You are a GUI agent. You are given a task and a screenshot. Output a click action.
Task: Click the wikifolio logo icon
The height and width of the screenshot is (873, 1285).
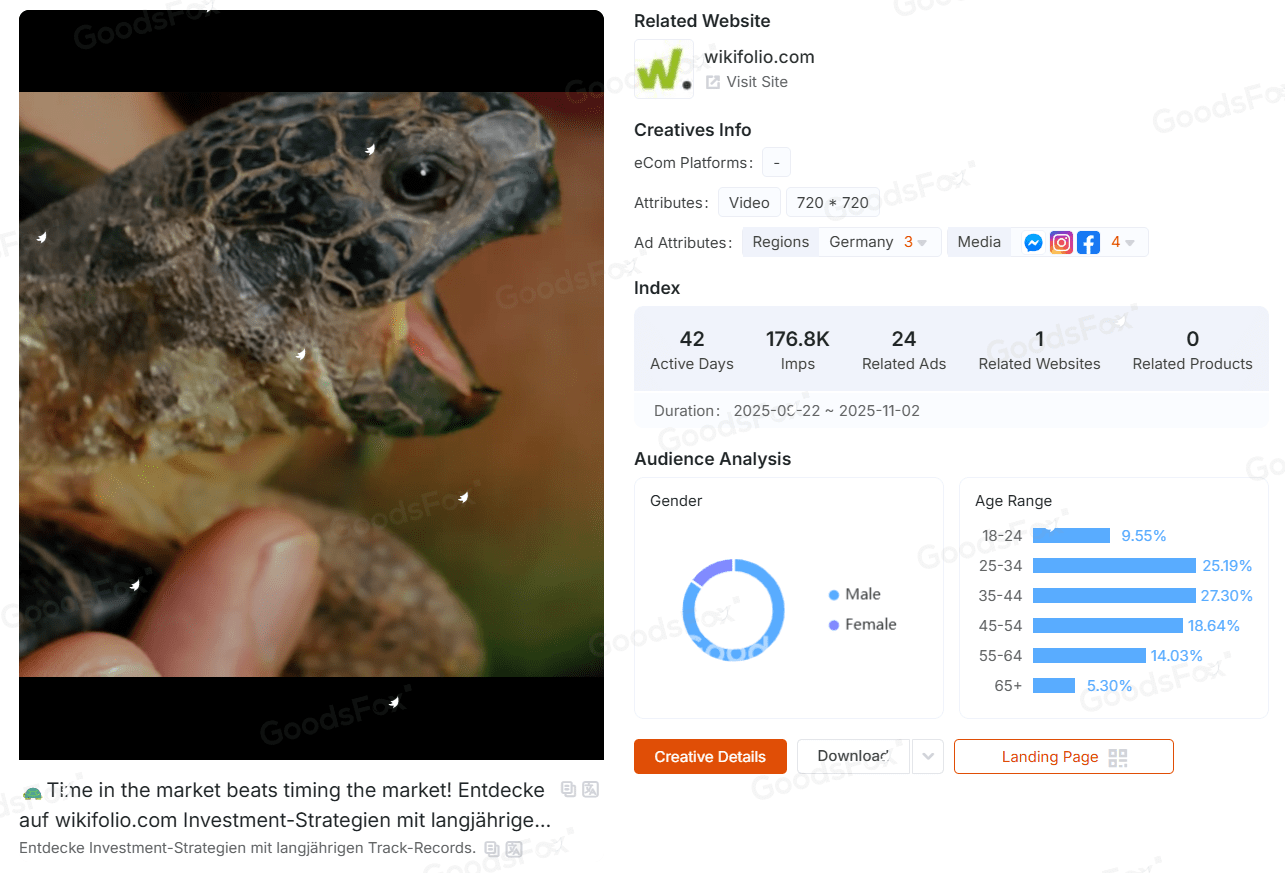[664, 69]
